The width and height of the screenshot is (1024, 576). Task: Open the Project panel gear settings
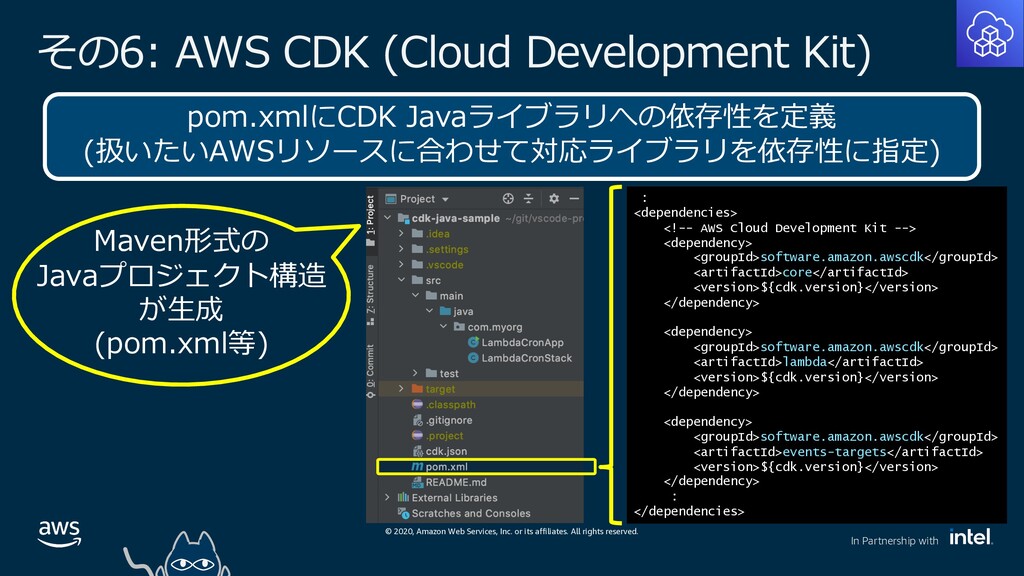554,199
